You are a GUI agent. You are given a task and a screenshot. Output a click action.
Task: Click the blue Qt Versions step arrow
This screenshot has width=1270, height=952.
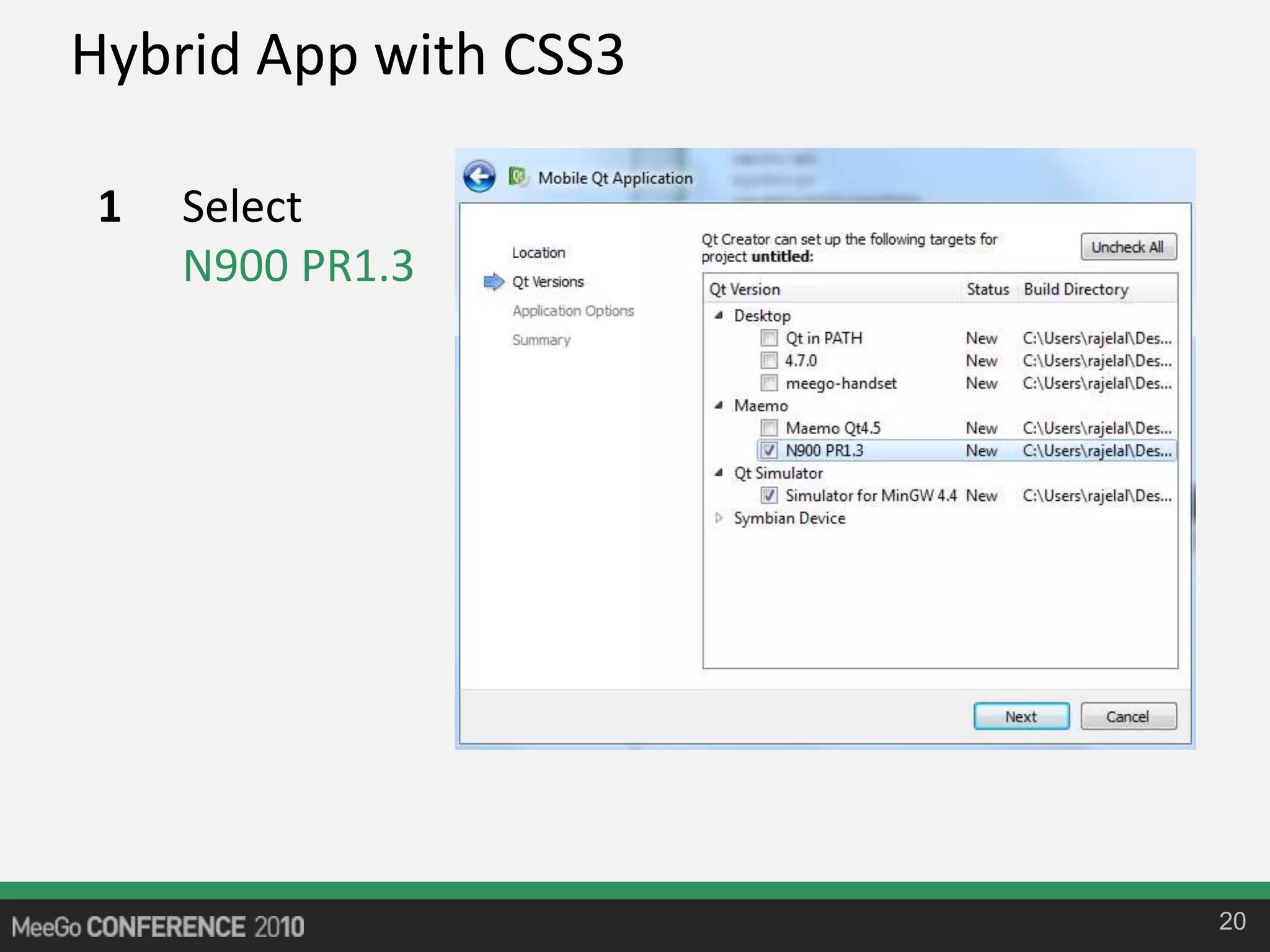click(494, 281)
